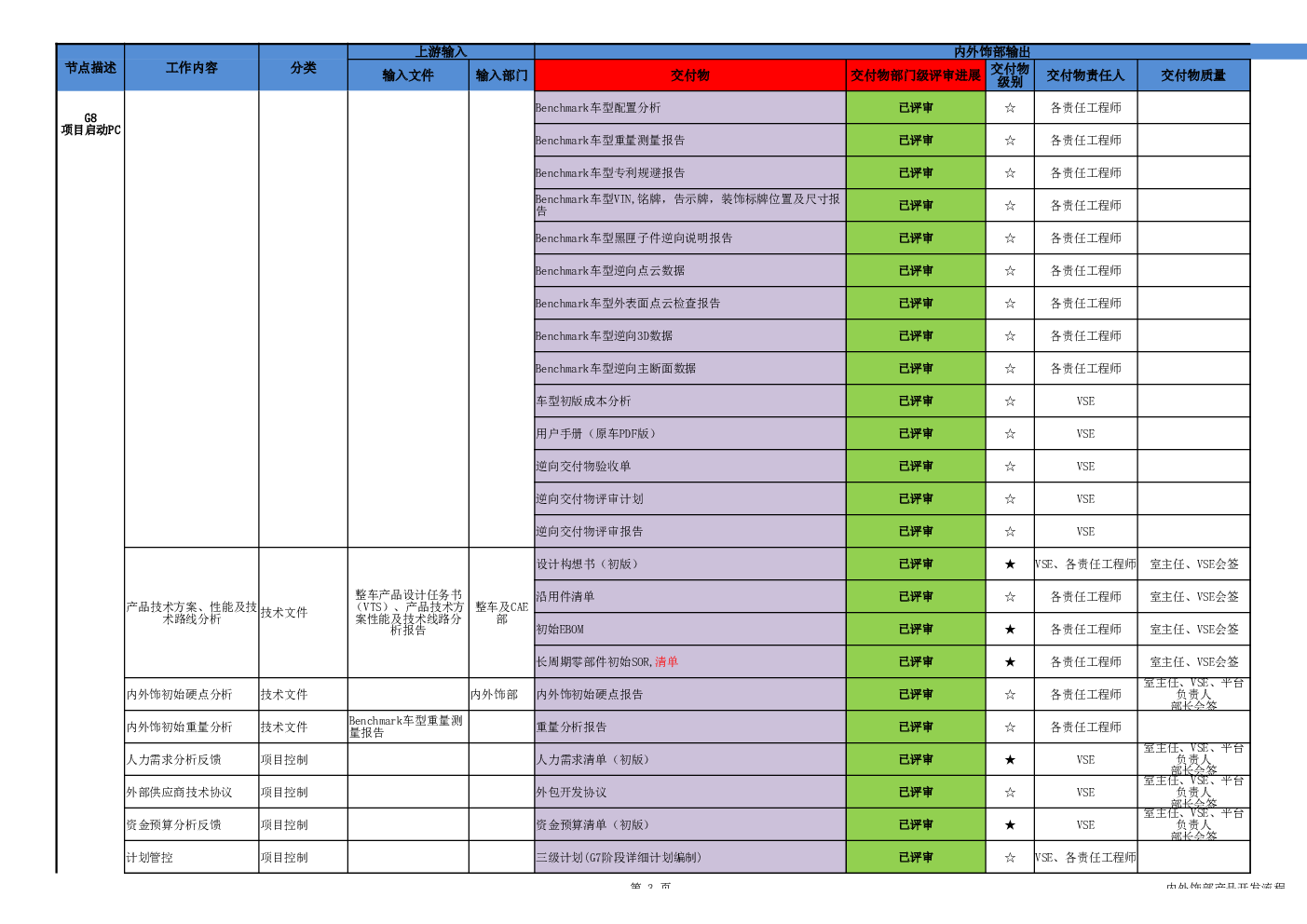Click the green 已评审 cell for 用户手册 row

(916, 434)
